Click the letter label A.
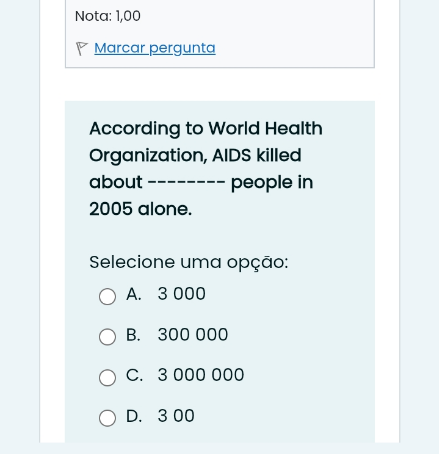Viewport: 439px width, 454px height. (x=134, y=294)
